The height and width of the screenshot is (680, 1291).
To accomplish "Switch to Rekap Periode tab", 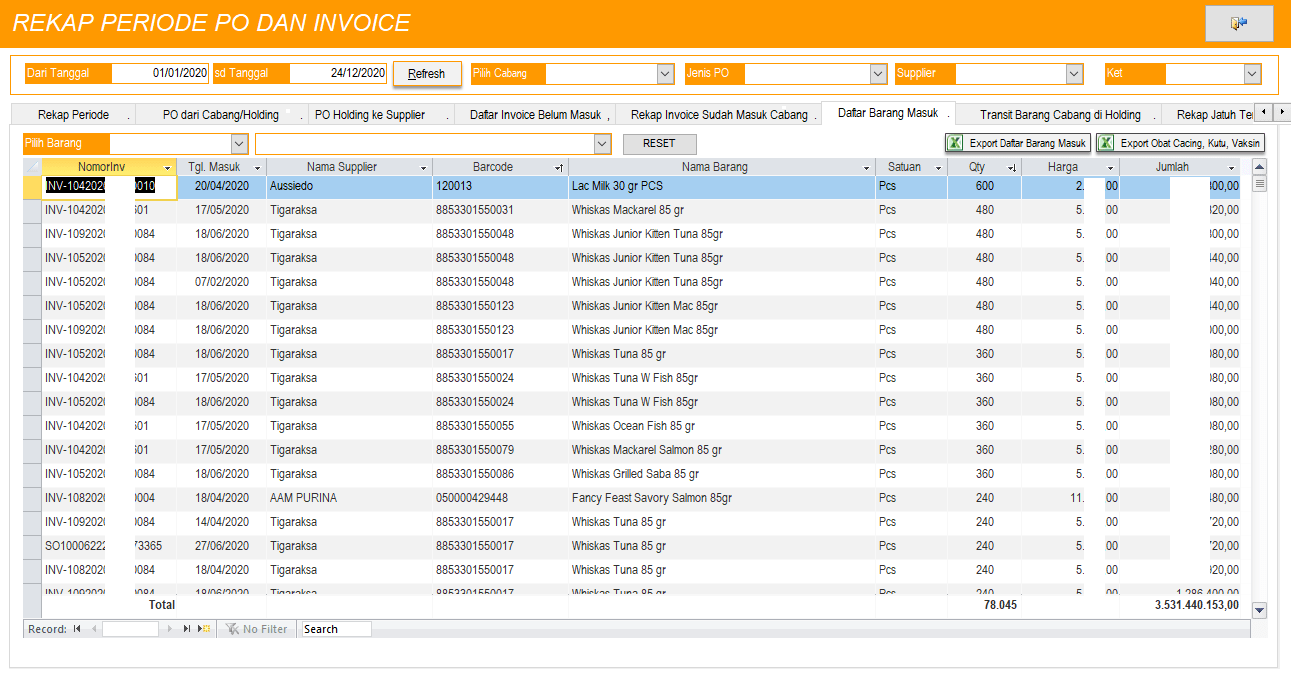I will point(73,115).
